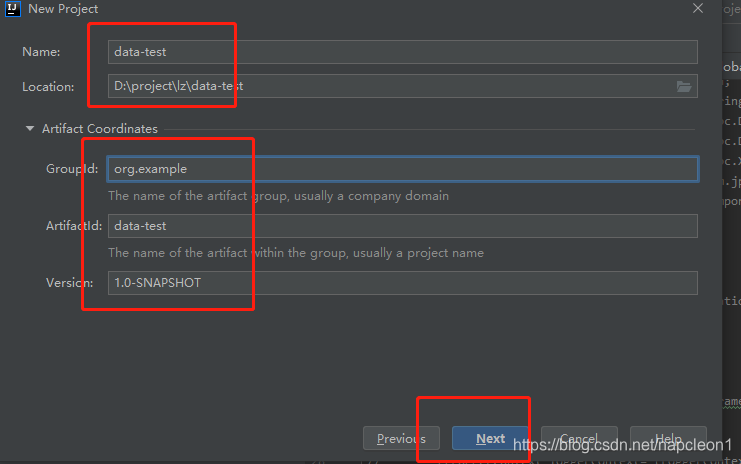Close the New Project dialog

point(698,9)
